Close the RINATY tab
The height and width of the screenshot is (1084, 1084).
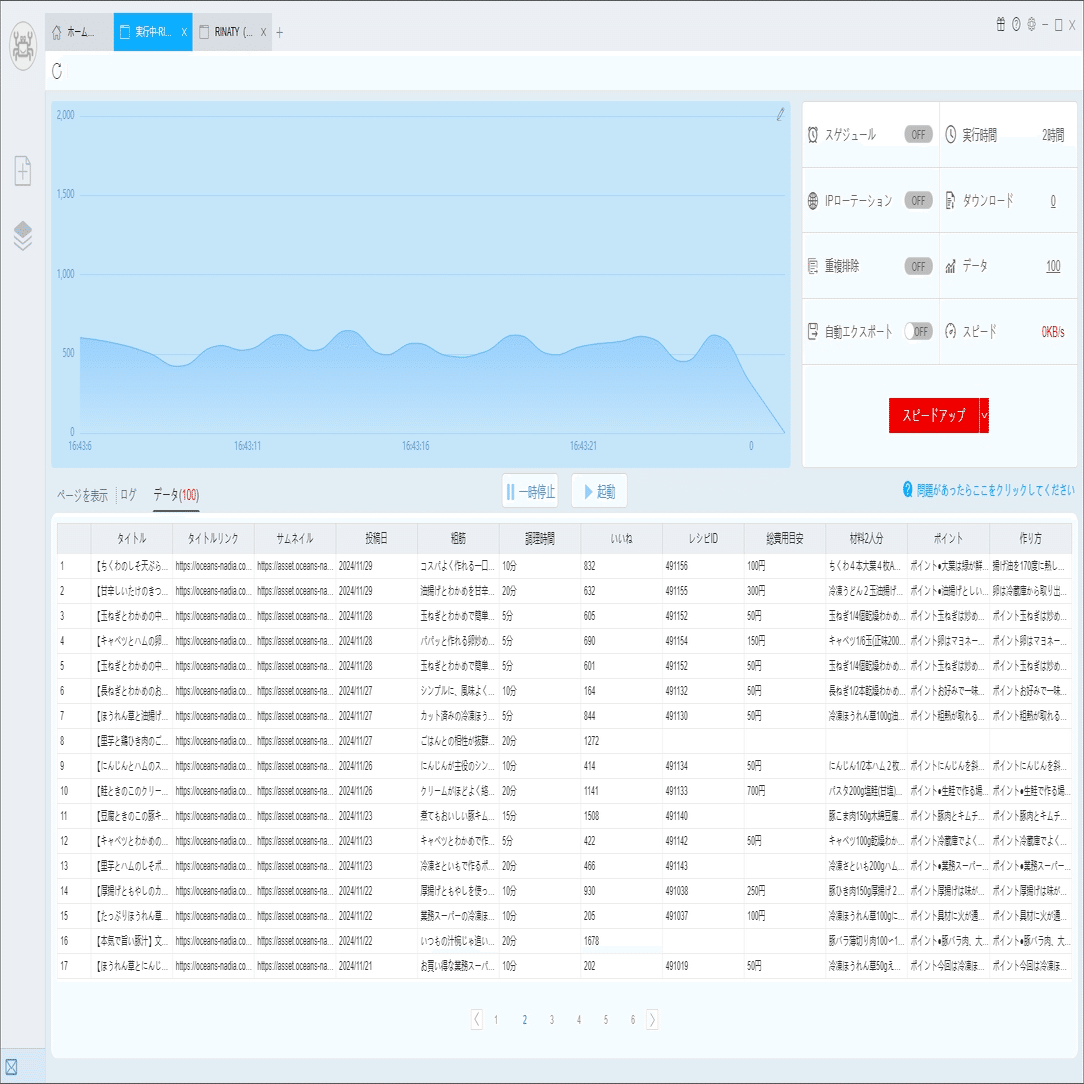point(263,32)
